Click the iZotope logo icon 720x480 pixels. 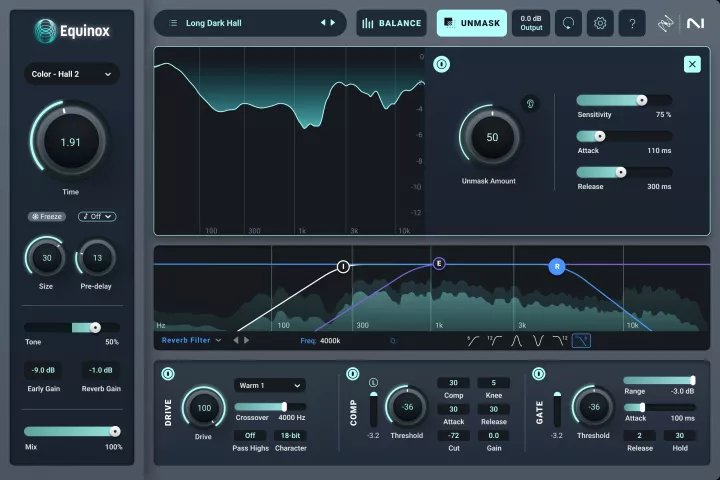pyautogui.click(x=665, y=23)
